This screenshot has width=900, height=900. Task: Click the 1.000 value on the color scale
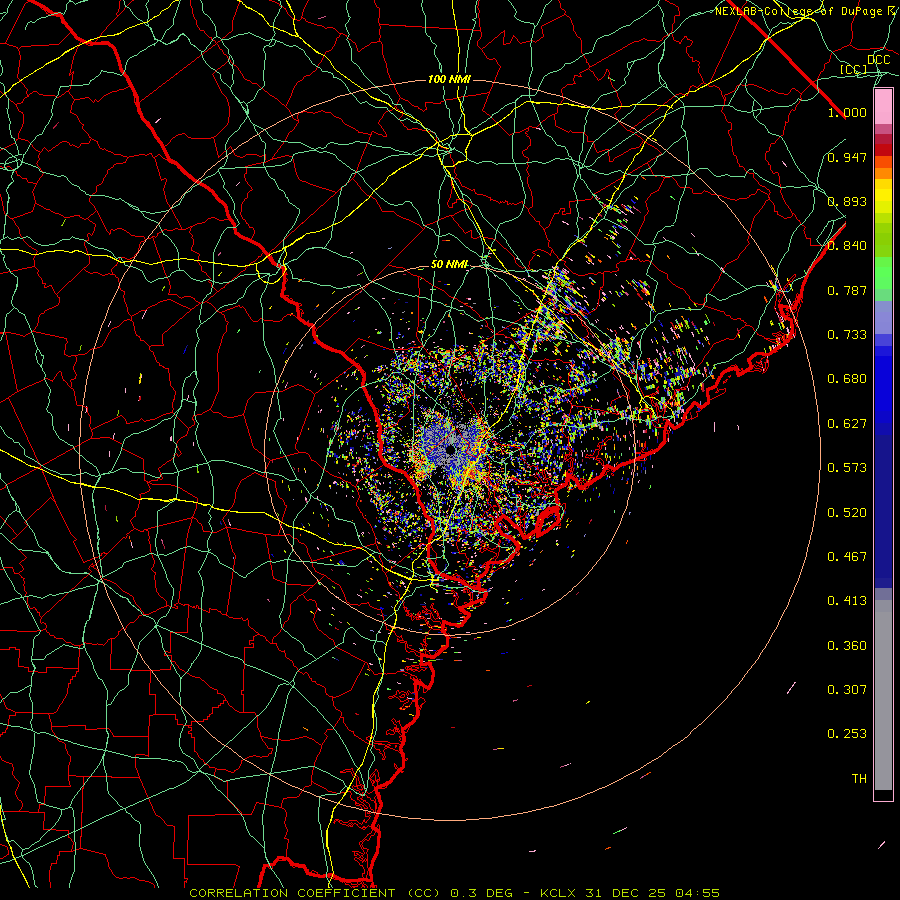click(847, 112)
